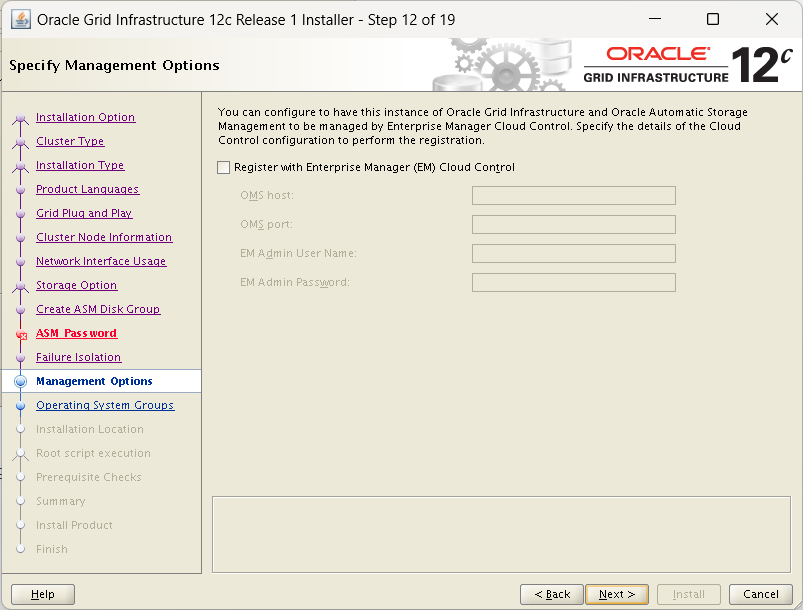Image resolution: width=803 pixels, height=610 pixels.
Task: Open the Operating System Groups step
Action: (x=105, y=405)
